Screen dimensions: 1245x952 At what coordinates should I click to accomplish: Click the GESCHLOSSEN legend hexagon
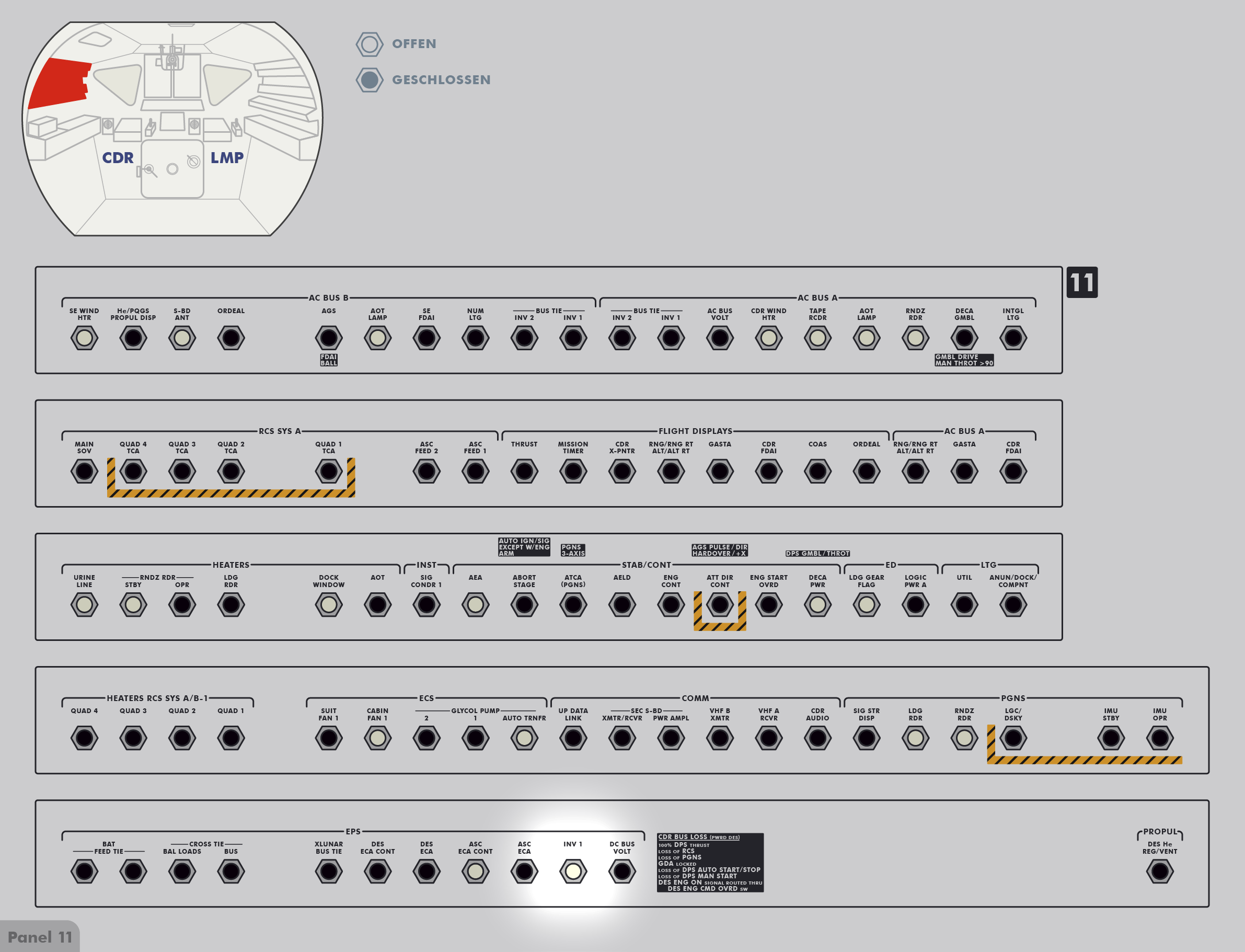(370, 80)
